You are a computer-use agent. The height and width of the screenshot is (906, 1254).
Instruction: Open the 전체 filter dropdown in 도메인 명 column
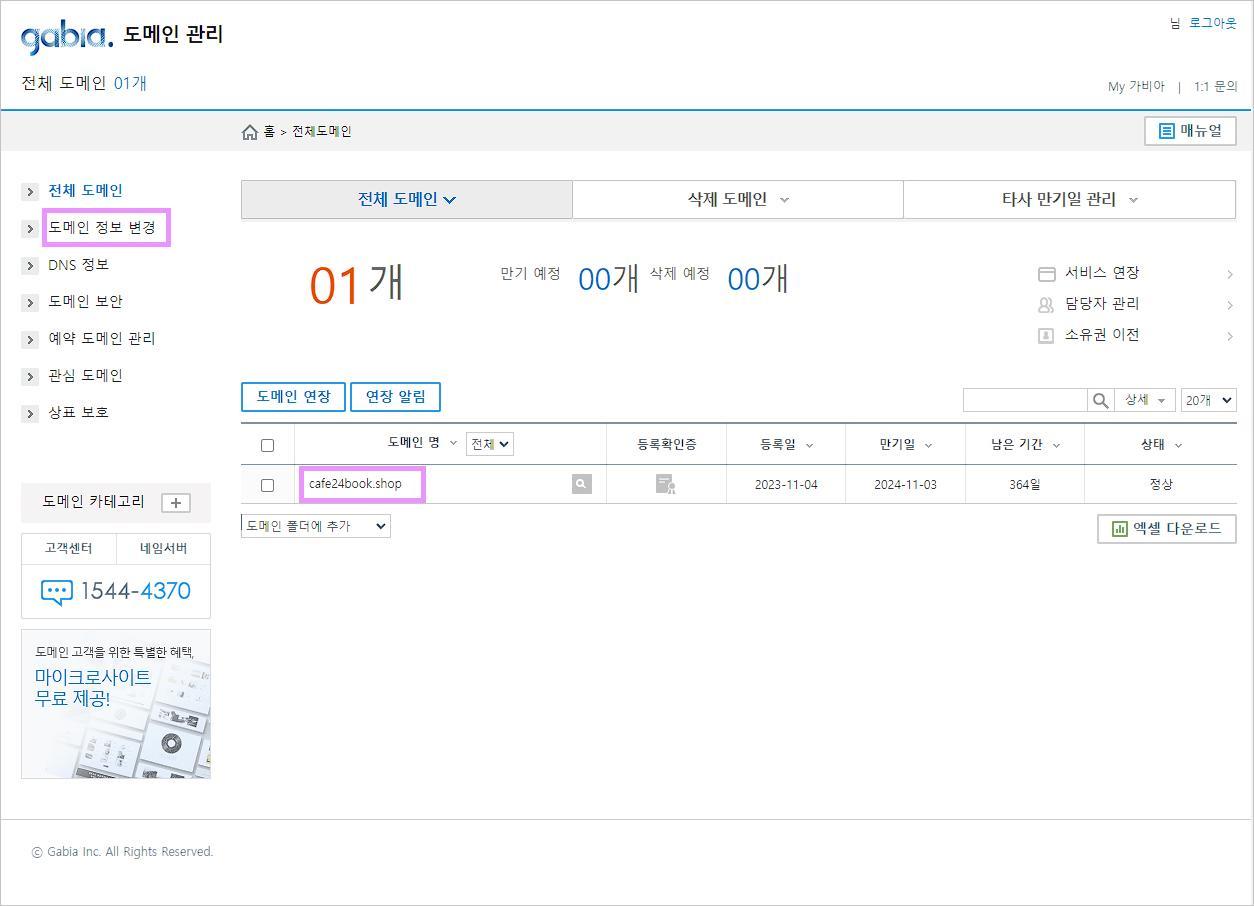pyautogui.click(x=490, y=444)
